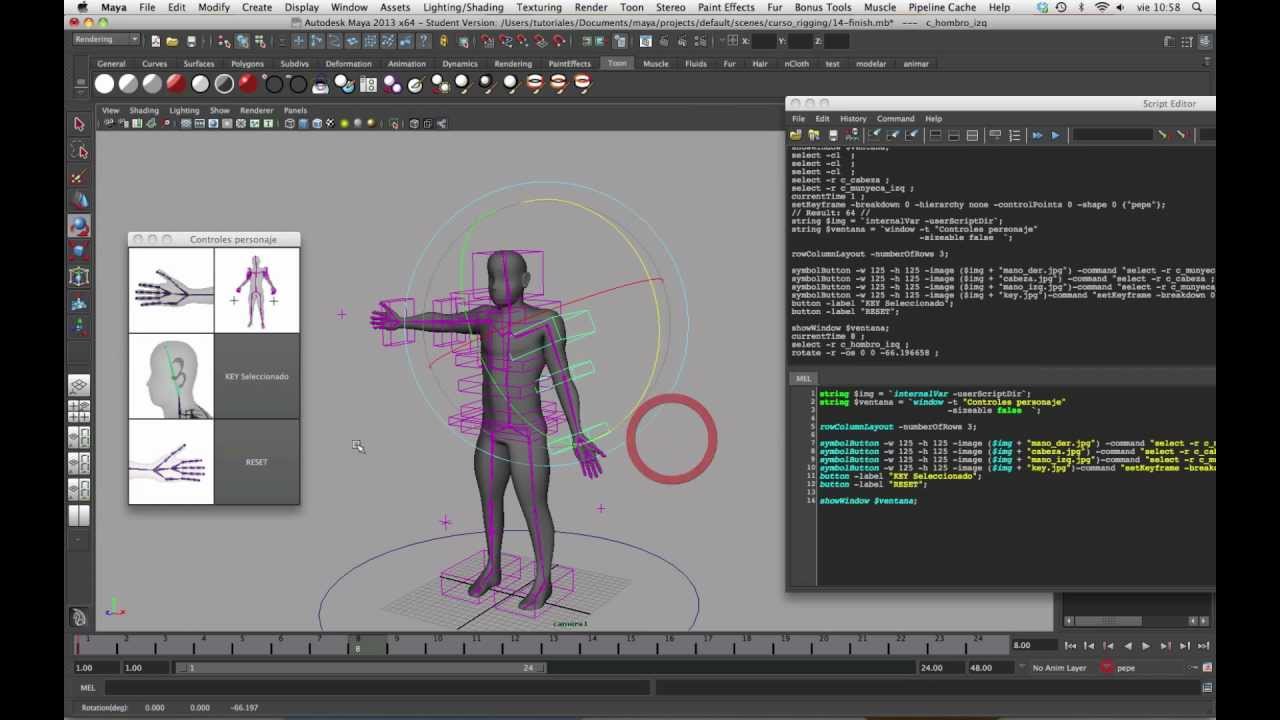Toggle use all lights yellow sphere icon
The height and width of the screenshot is (720, 1280).
point(344,124)
